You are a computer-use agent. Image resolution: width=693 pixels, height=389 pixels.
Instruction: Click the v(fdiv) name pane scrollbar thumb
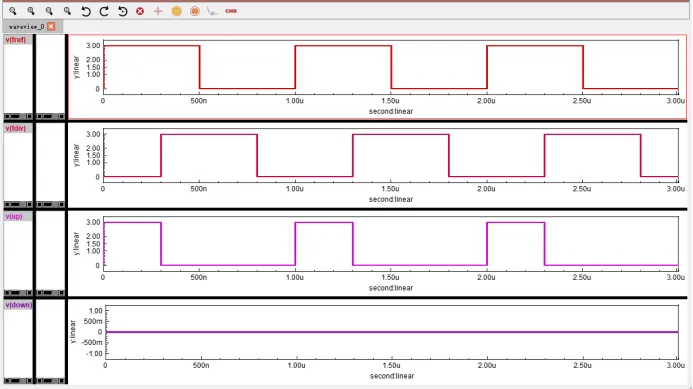(x=15, y=205)
